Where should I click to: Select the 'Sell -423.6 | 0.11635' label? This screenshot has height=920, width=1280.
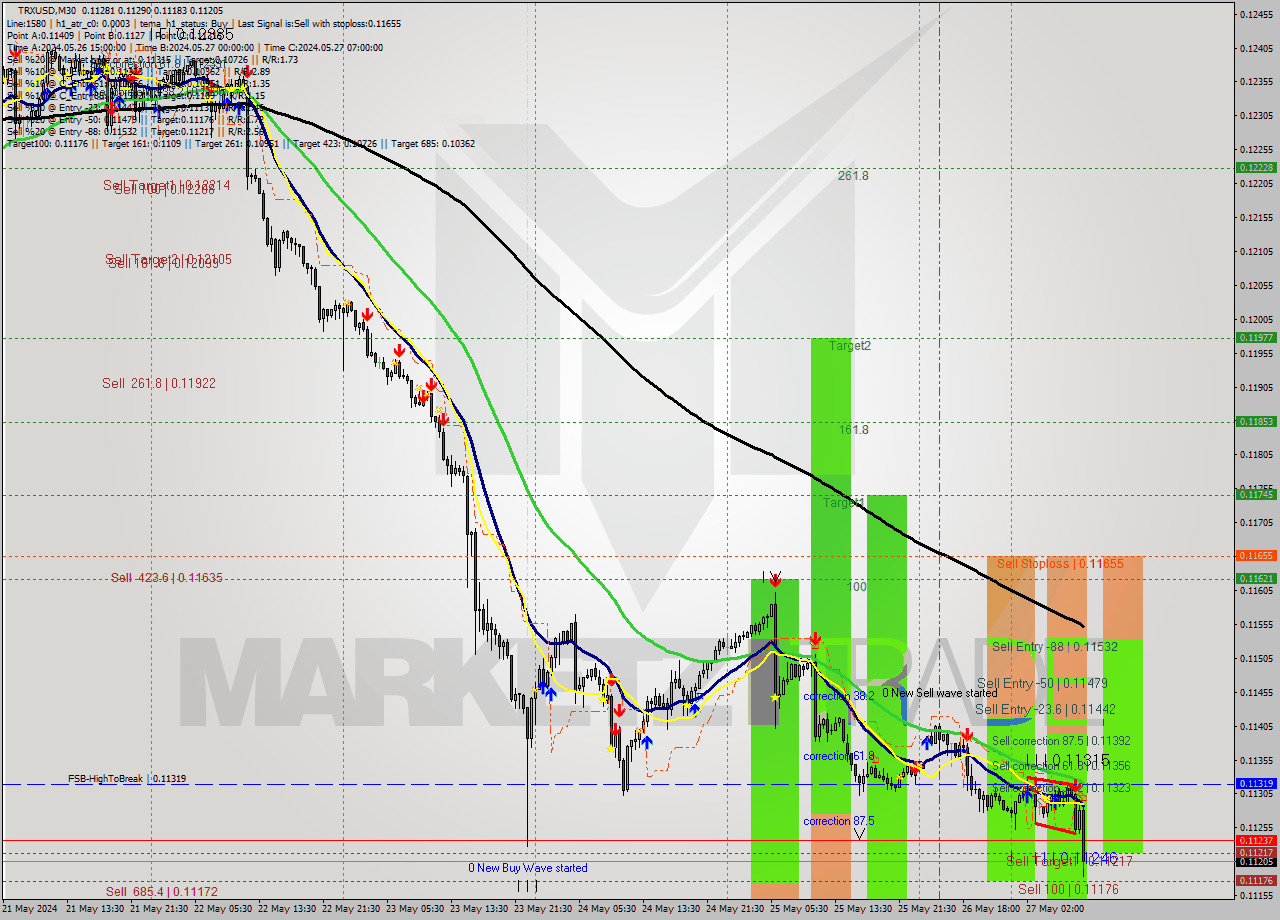pos(166,577)
